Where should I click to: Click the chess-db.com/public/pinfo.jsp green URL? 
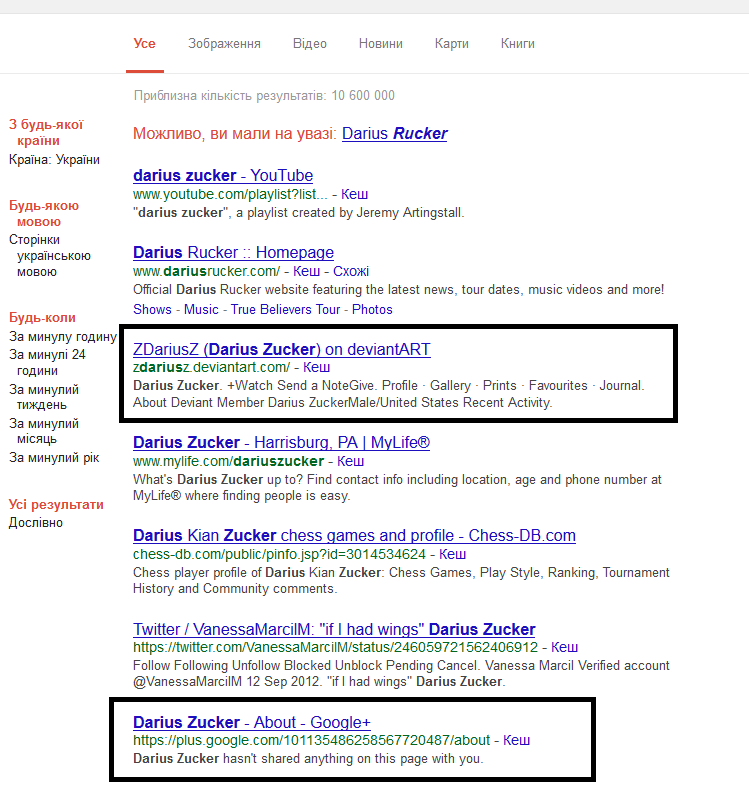click(x=279, y=554)
